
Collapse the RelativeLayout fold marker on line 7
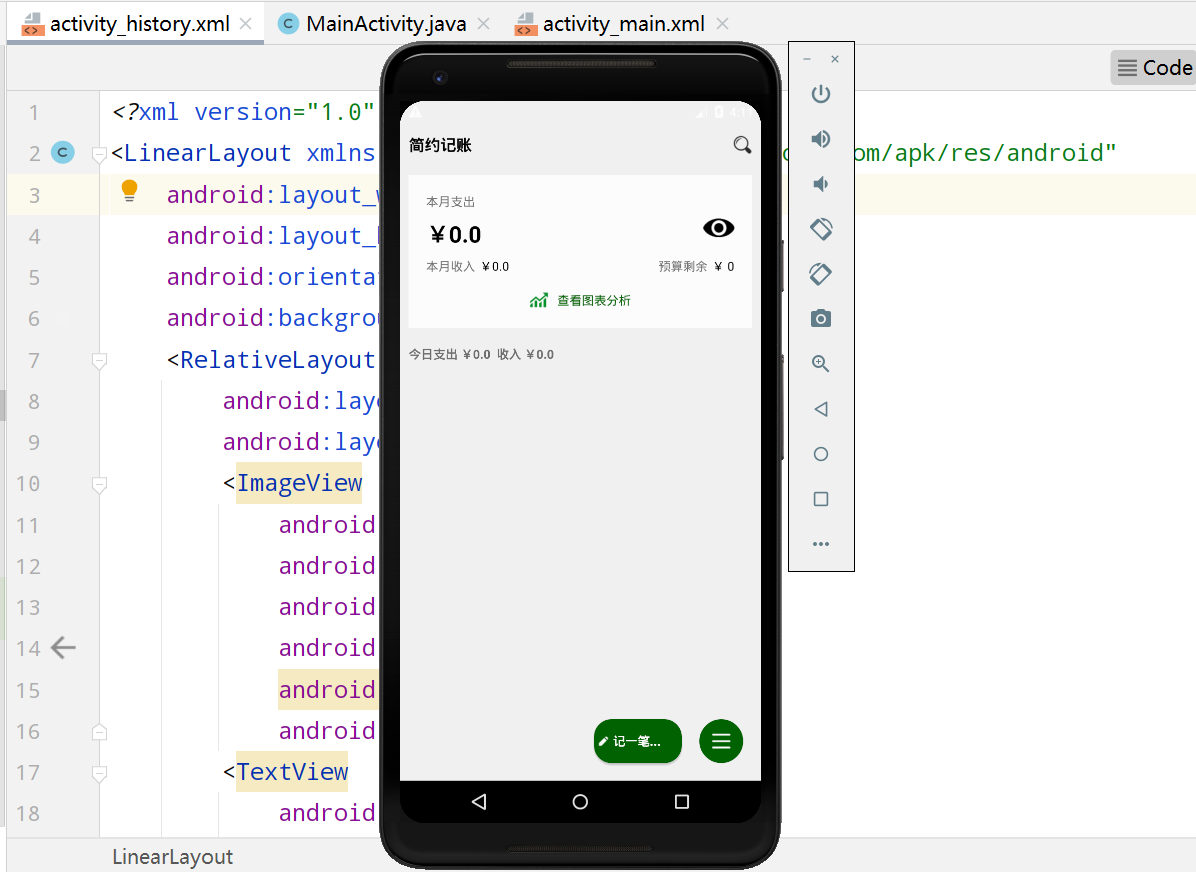[98, 360]
